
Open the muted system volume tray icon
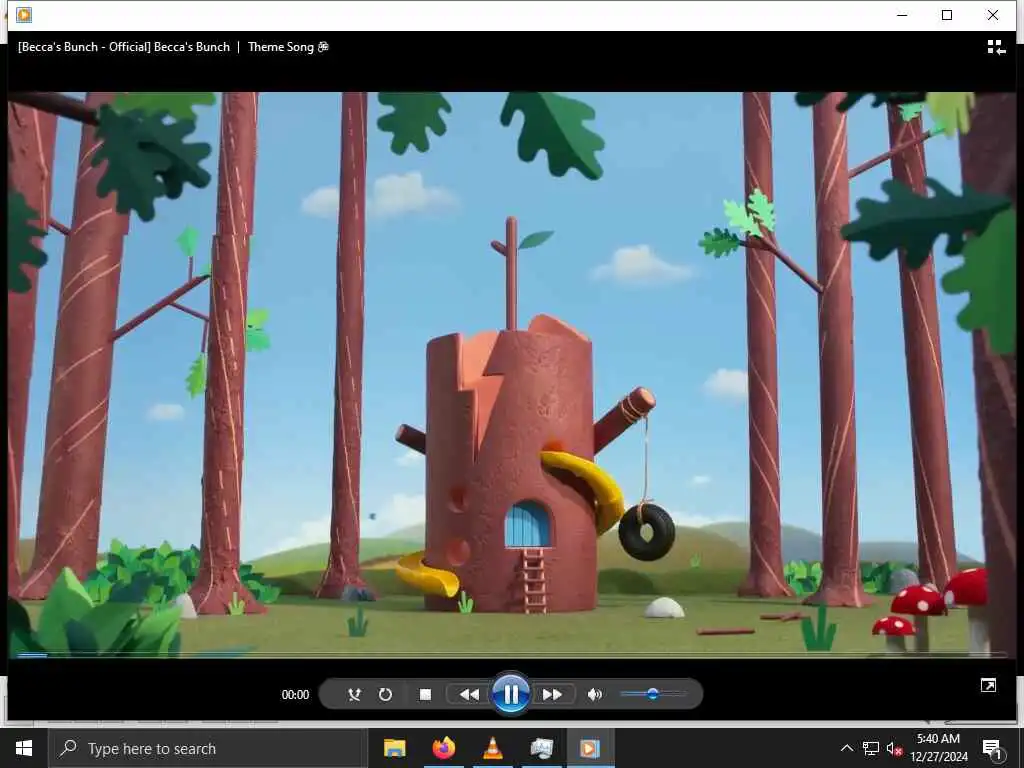coord(894,748)
